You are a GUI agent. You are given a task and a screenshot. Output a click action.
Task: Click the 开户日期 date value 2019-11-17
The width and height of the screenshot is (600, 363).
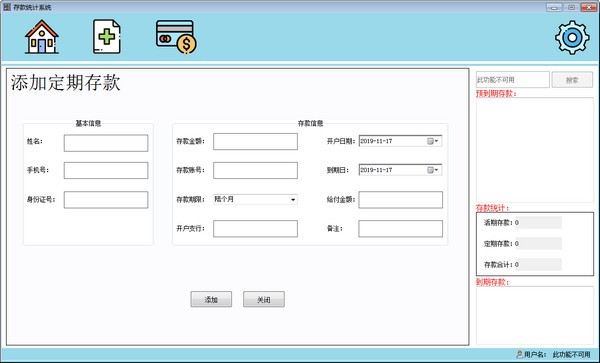(x=376, y=141)
